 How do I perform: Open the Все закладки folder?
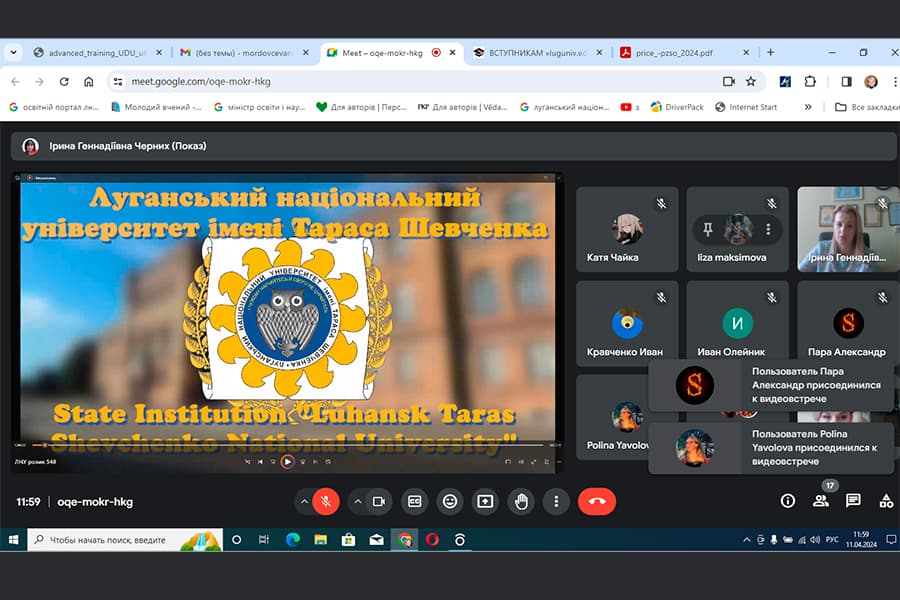click(x=867, y=107)
